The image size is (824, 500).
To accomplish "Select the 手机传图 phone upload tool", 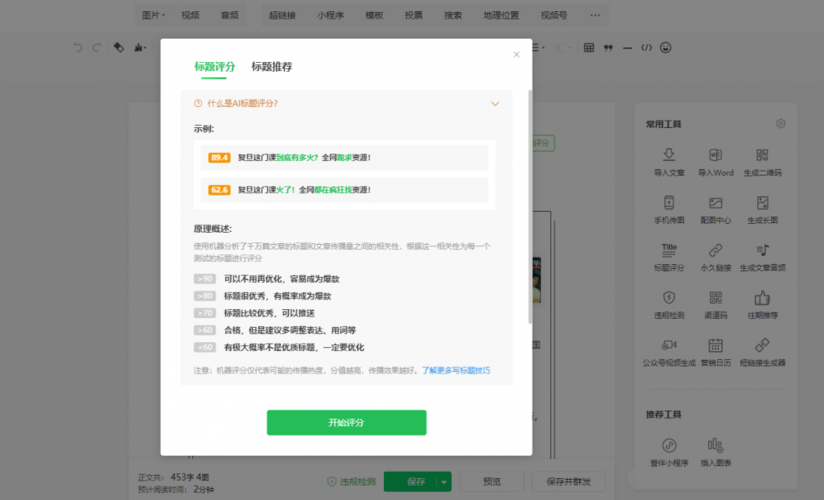I will pyautogui.click(x=668, y=209).
